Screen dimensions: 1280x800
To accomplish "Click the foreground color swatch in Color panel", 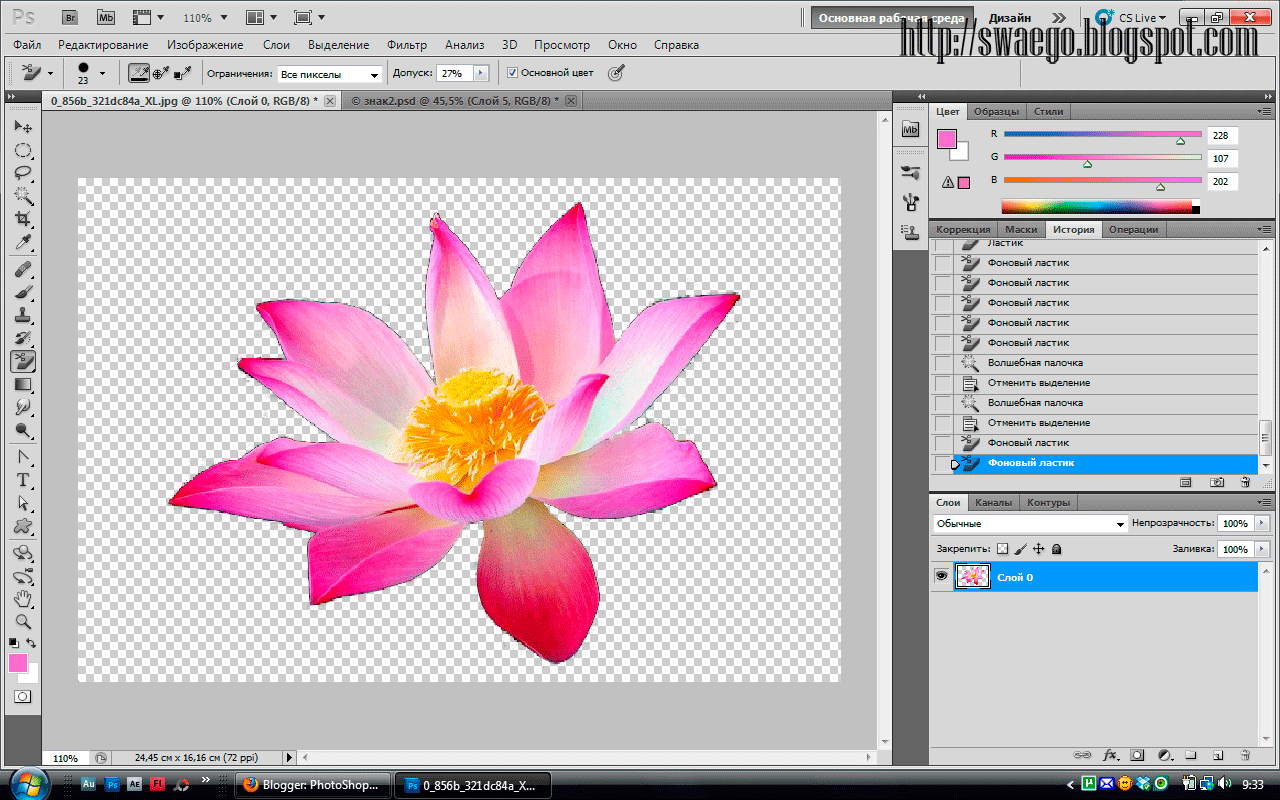I will point(946,139).
